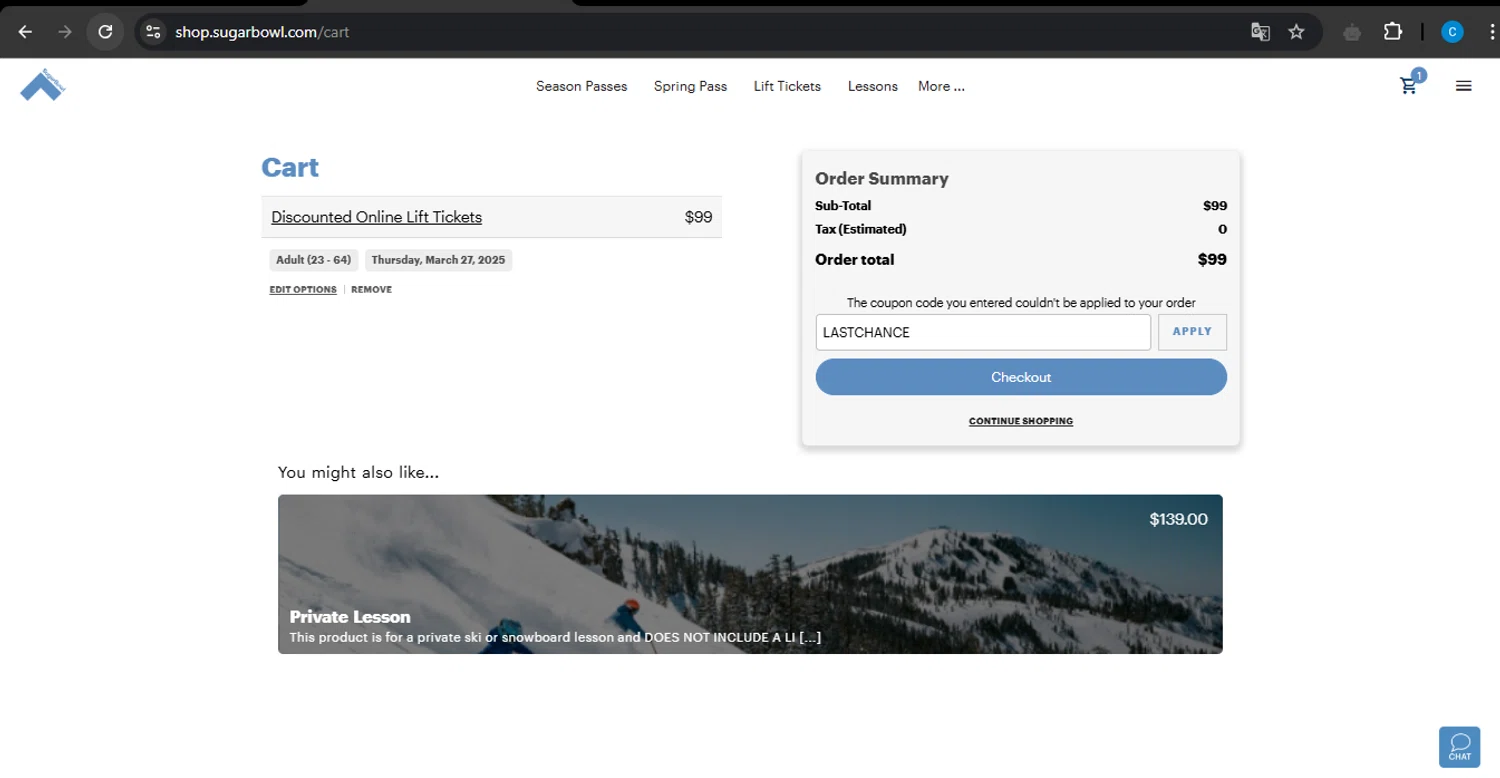
Task: Open Discounted Online Lift Tickets link
Action: [376, 217]
